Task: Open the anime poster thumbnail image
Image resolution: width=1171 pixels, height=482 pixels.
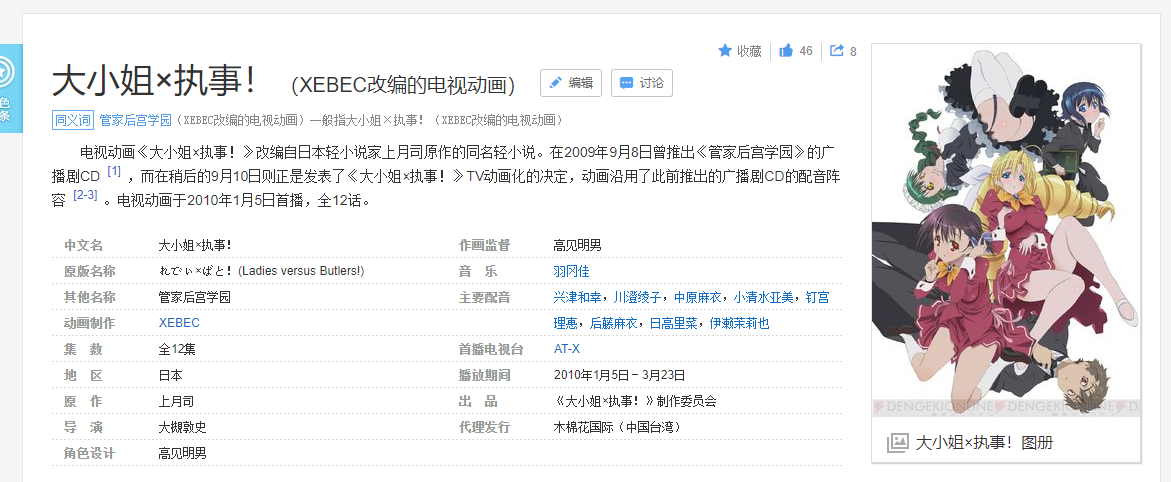Action: (x=1006, y=232)
